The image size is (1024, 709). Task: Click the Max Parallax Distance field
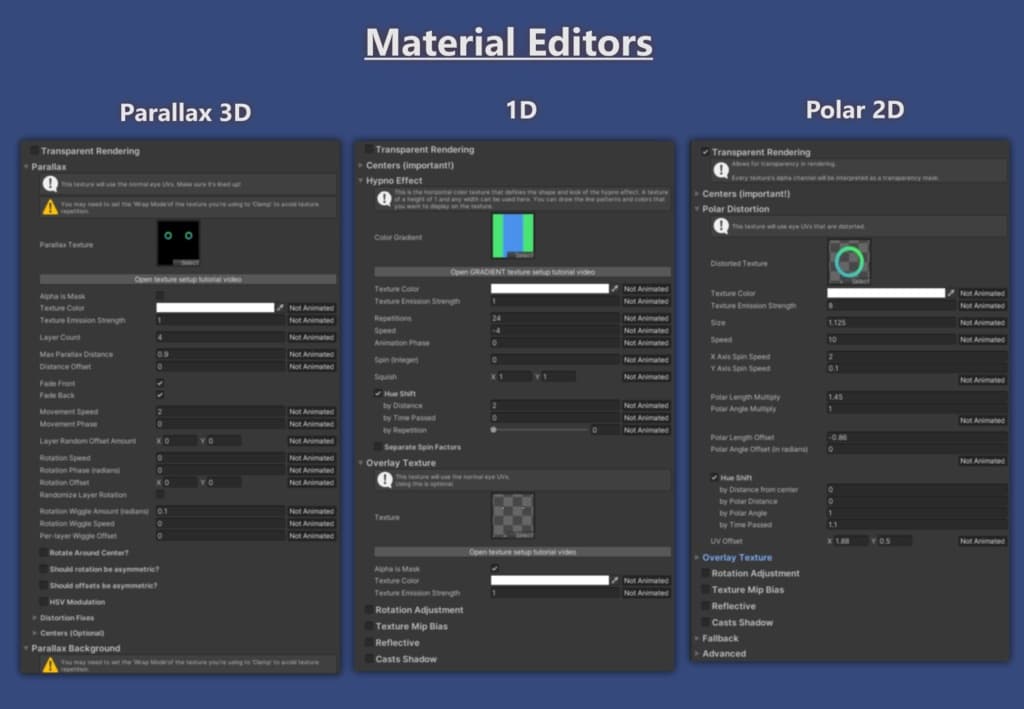(220, 354)
